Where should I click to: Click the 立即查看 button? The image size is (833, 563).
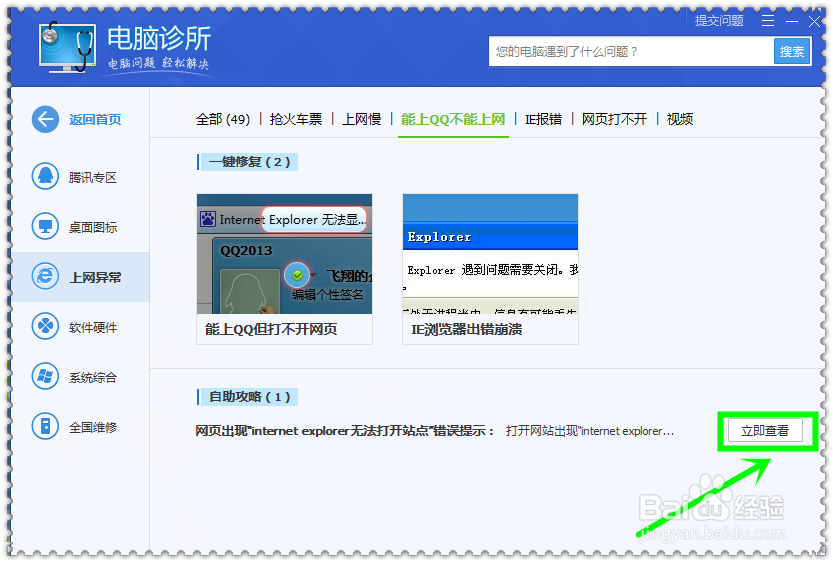coord(764,431)
